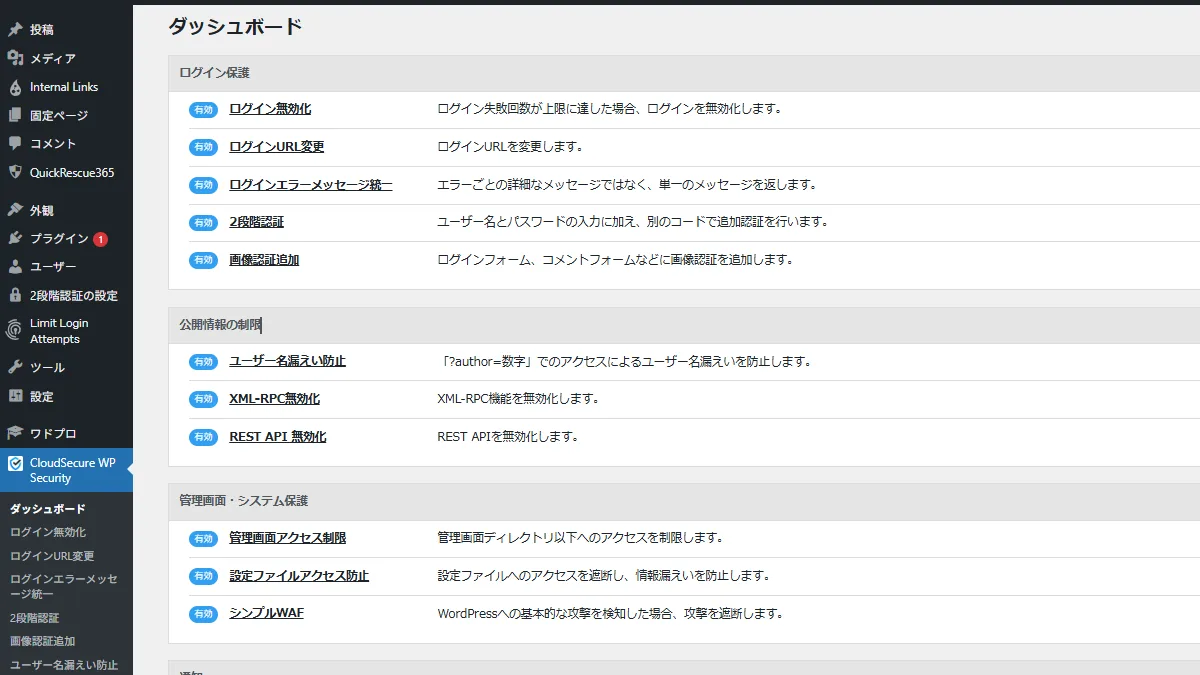Image resolution: width=1200 pixels, height=675 pixels.
Task: Click the description 'REST APIを無効化します。'
Action: (x=508, y=437)
